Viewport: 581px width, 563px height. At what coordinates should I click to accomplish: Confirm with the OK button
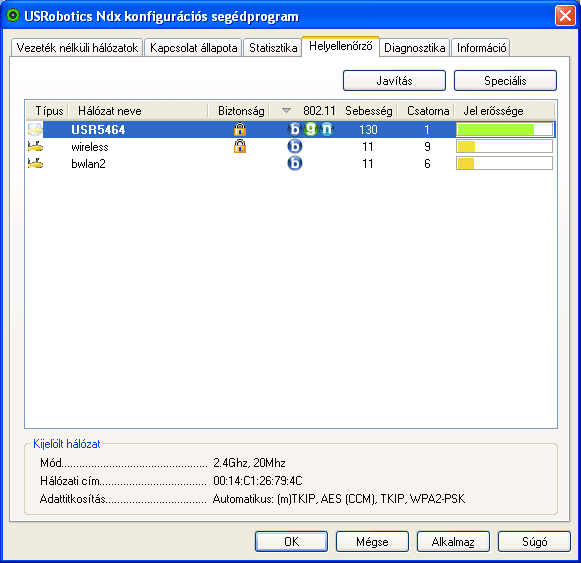(291, 542)
